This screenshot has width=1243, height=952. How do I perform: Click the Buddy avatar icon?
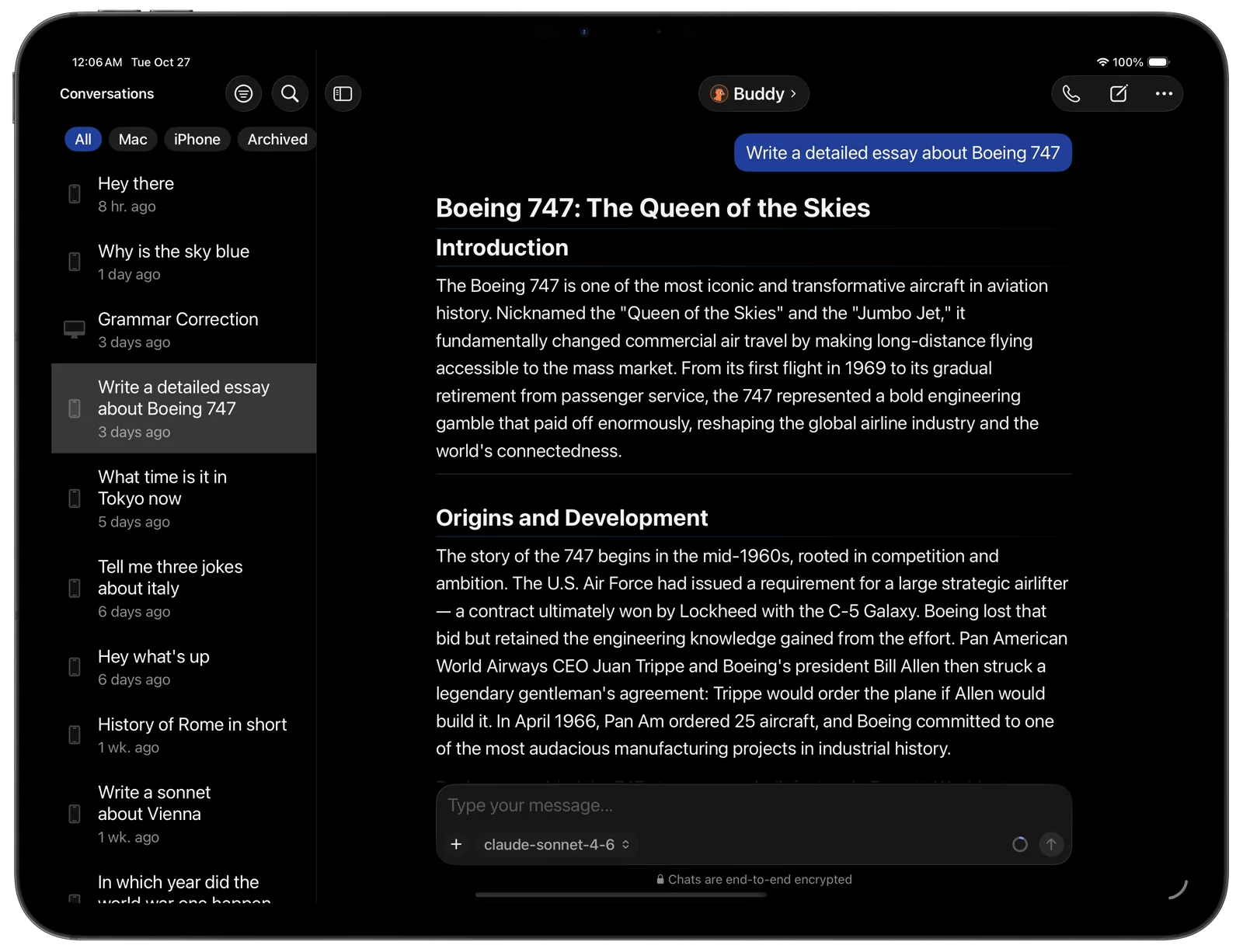point(719,94)
